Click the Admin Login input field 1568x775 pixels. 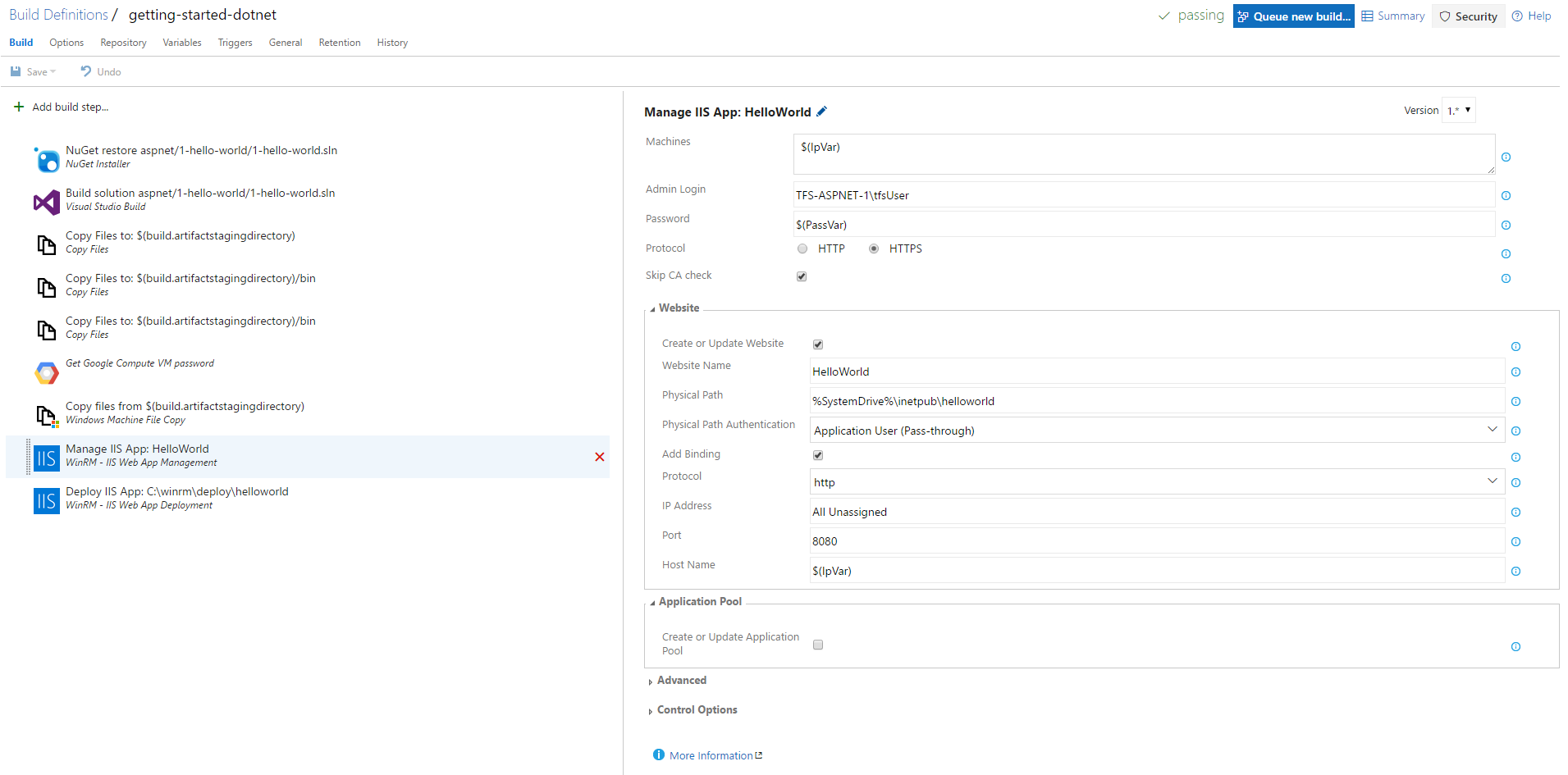[x=1144, y=194]
